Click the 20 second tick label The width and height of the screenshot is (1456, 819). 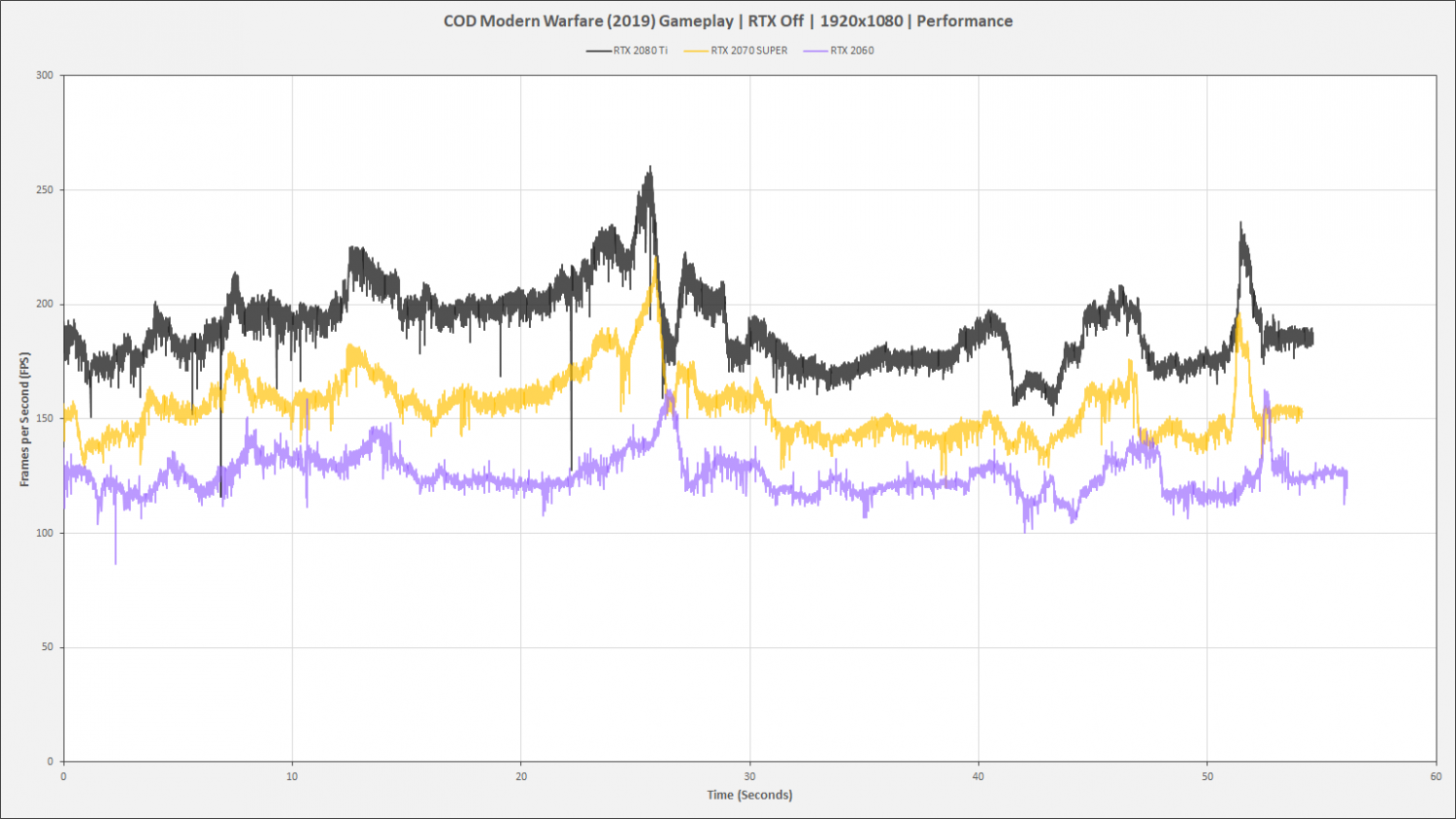(521, 776)
